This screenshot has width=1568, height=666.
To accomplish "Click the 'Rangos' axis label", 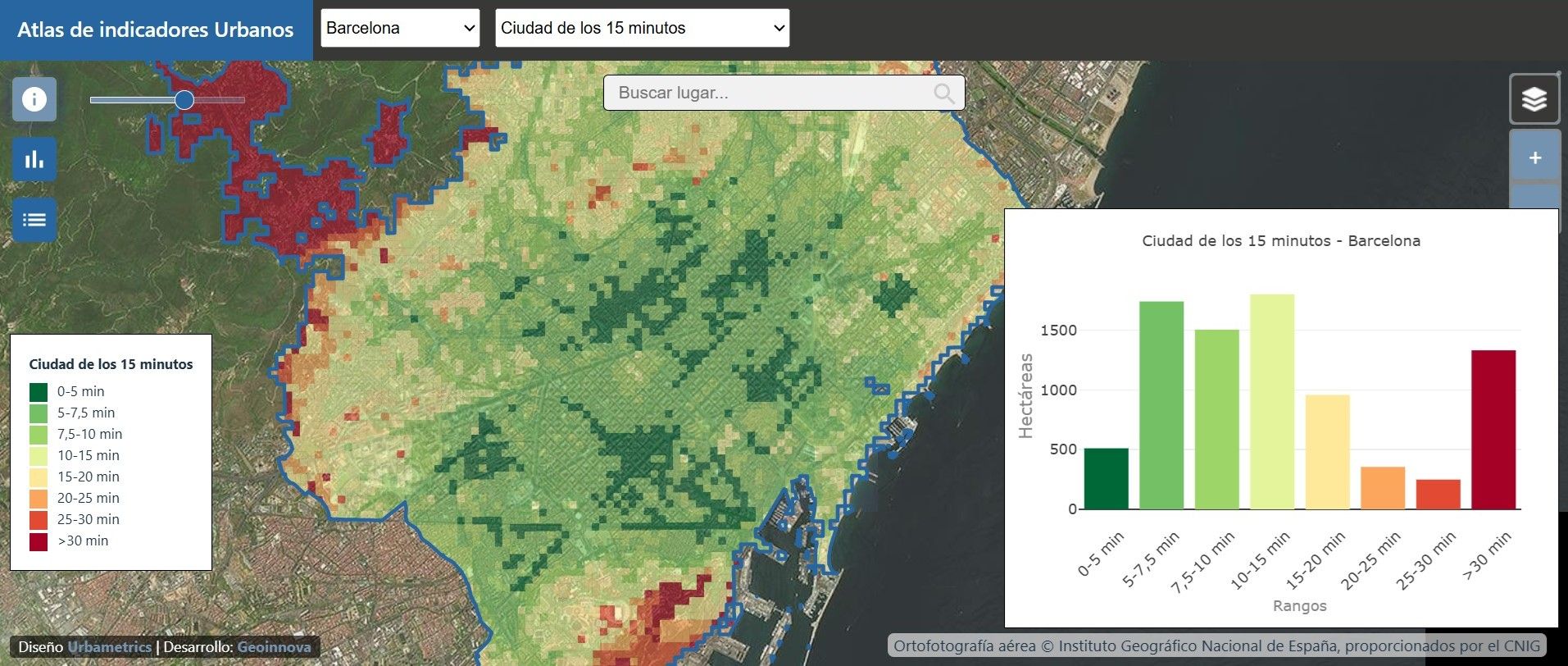I will click(x=1300, y=606).
